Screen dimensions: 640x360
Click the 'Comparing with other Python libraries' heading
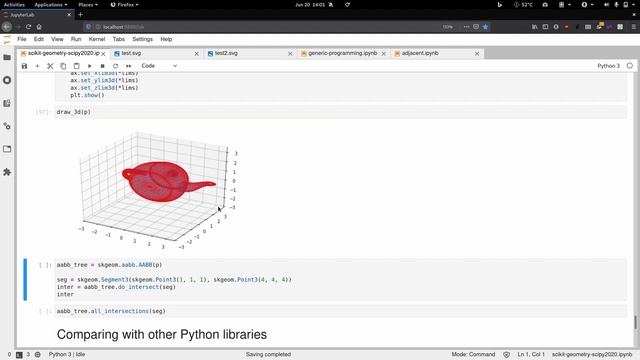pyautogui.click(x=162, y=334)
